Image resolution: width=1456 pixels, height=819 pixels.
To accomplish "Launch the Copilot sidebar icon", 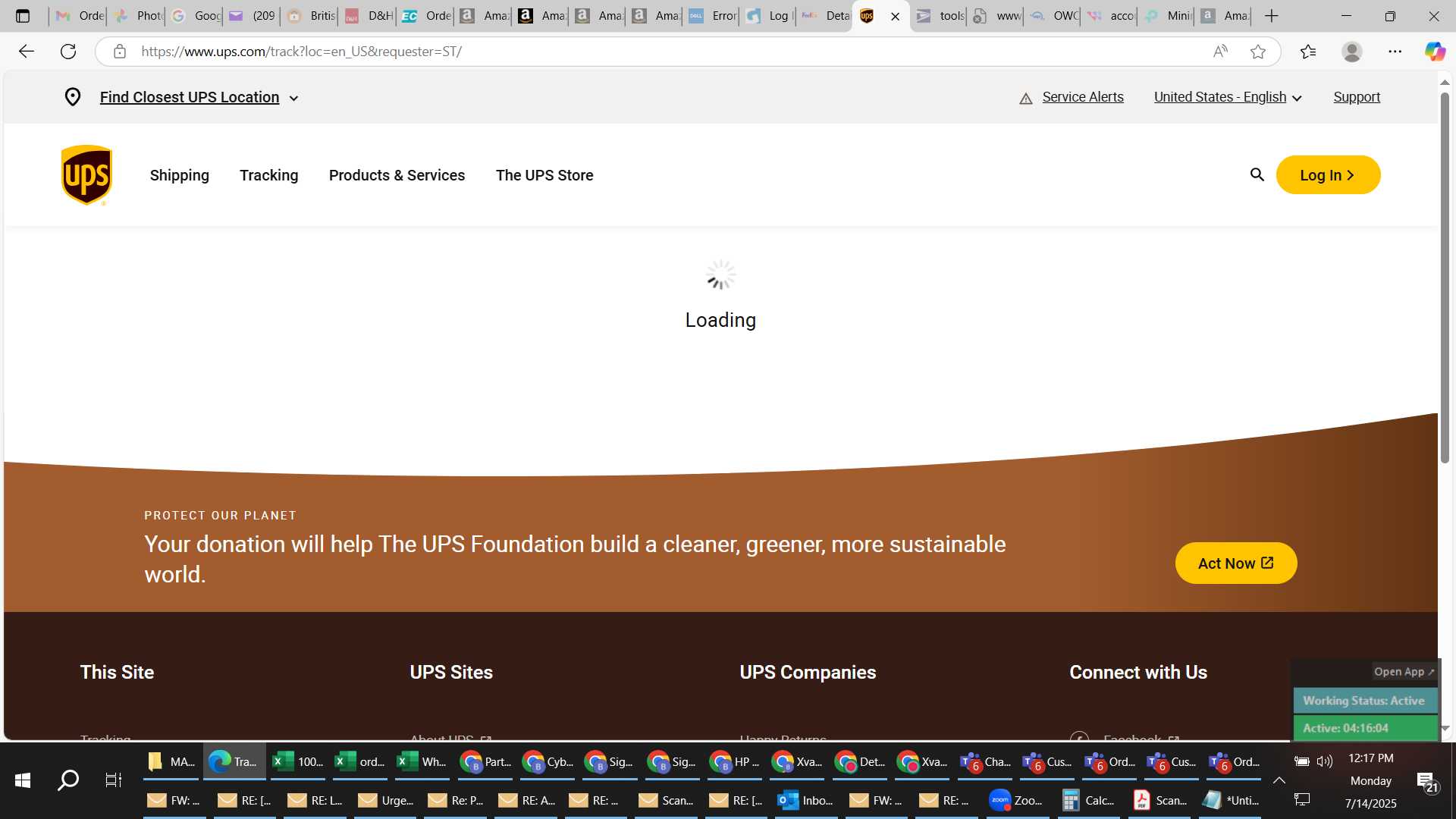I will click(1435, 52).
